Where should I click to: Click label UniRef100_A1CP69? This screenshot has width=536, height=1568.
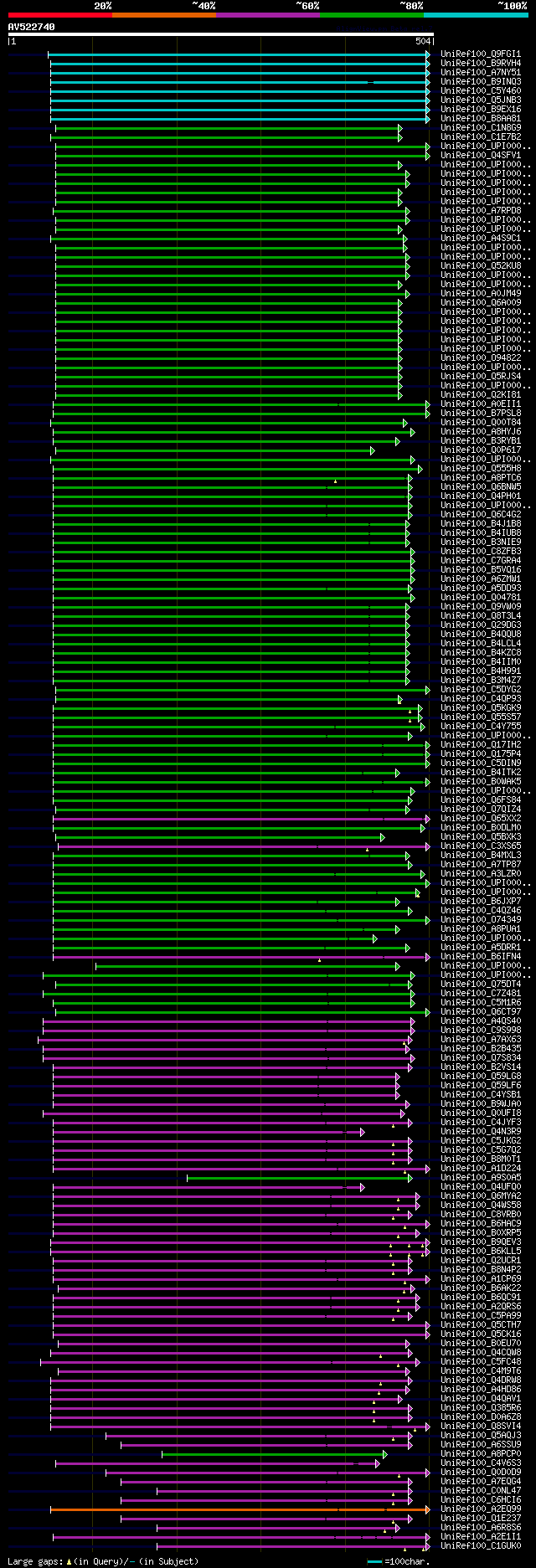tap(481, 1279)
